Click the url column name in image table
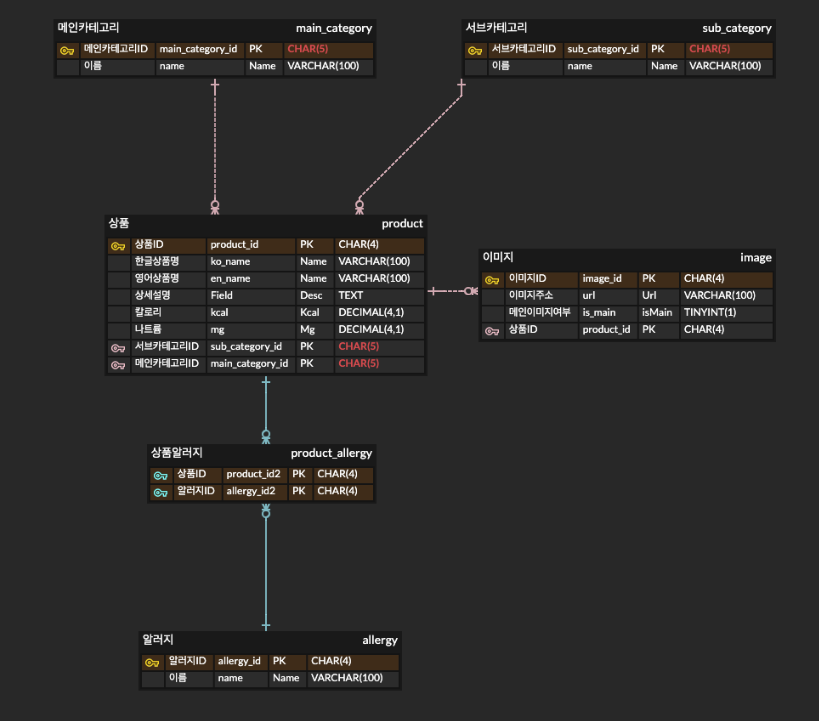 [607, 296]
